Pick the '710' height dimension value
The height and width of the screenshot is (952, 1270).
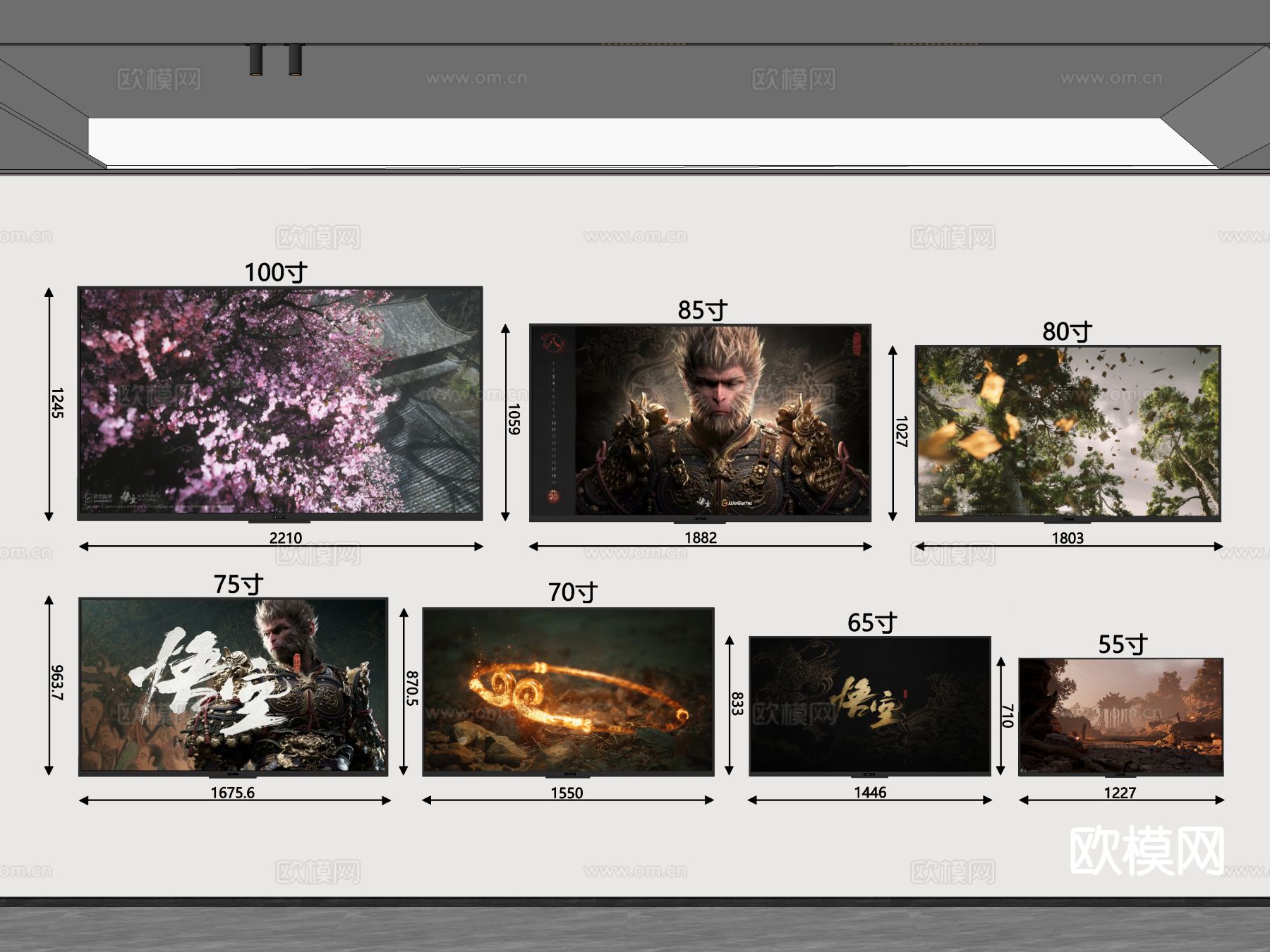tap(1008, 716)
